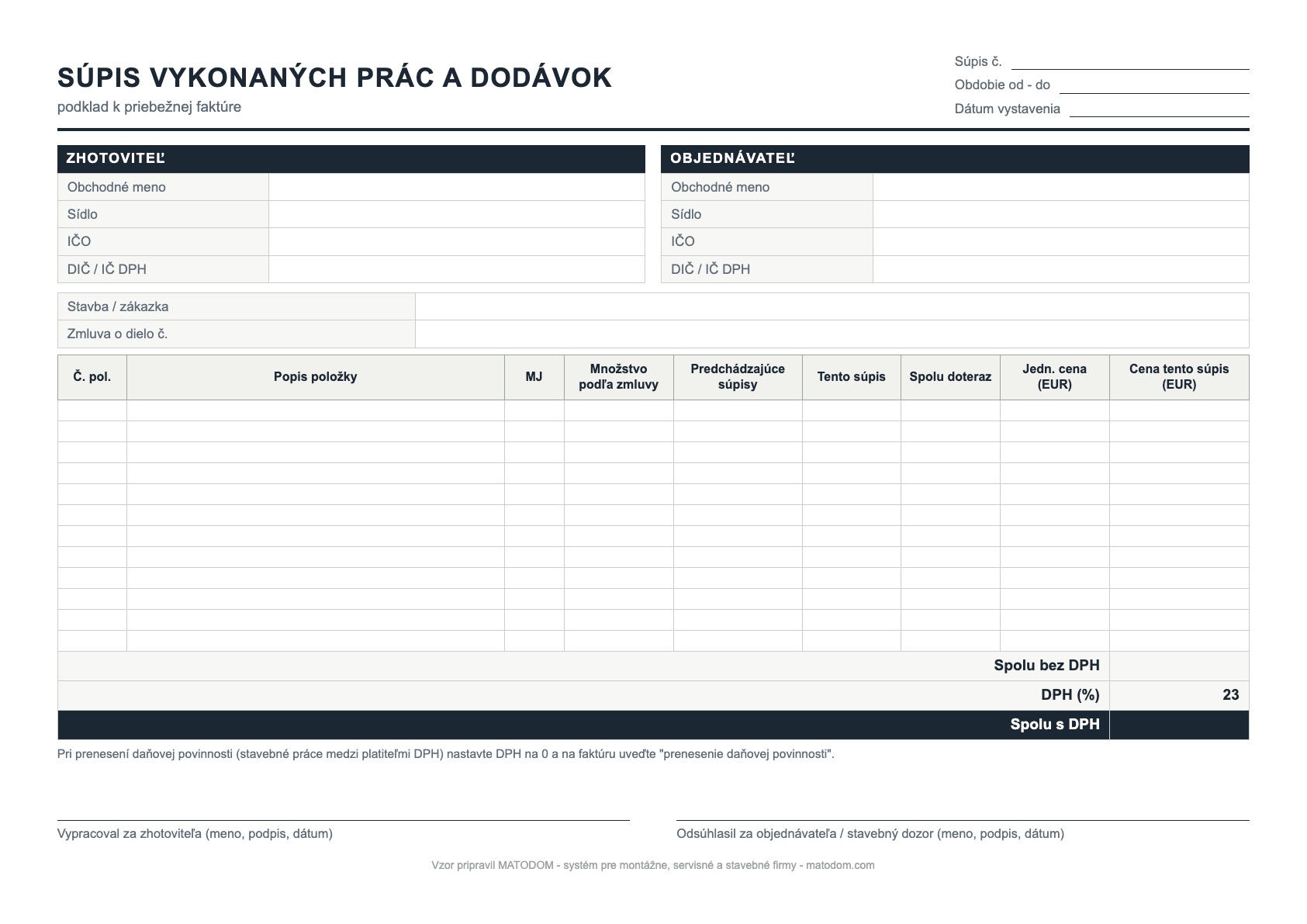The height and width of the screenshot is (924, 1307).
Task: Click the 'OBJEDNÁVATEĽ' section header
Action: coord(955,158)
